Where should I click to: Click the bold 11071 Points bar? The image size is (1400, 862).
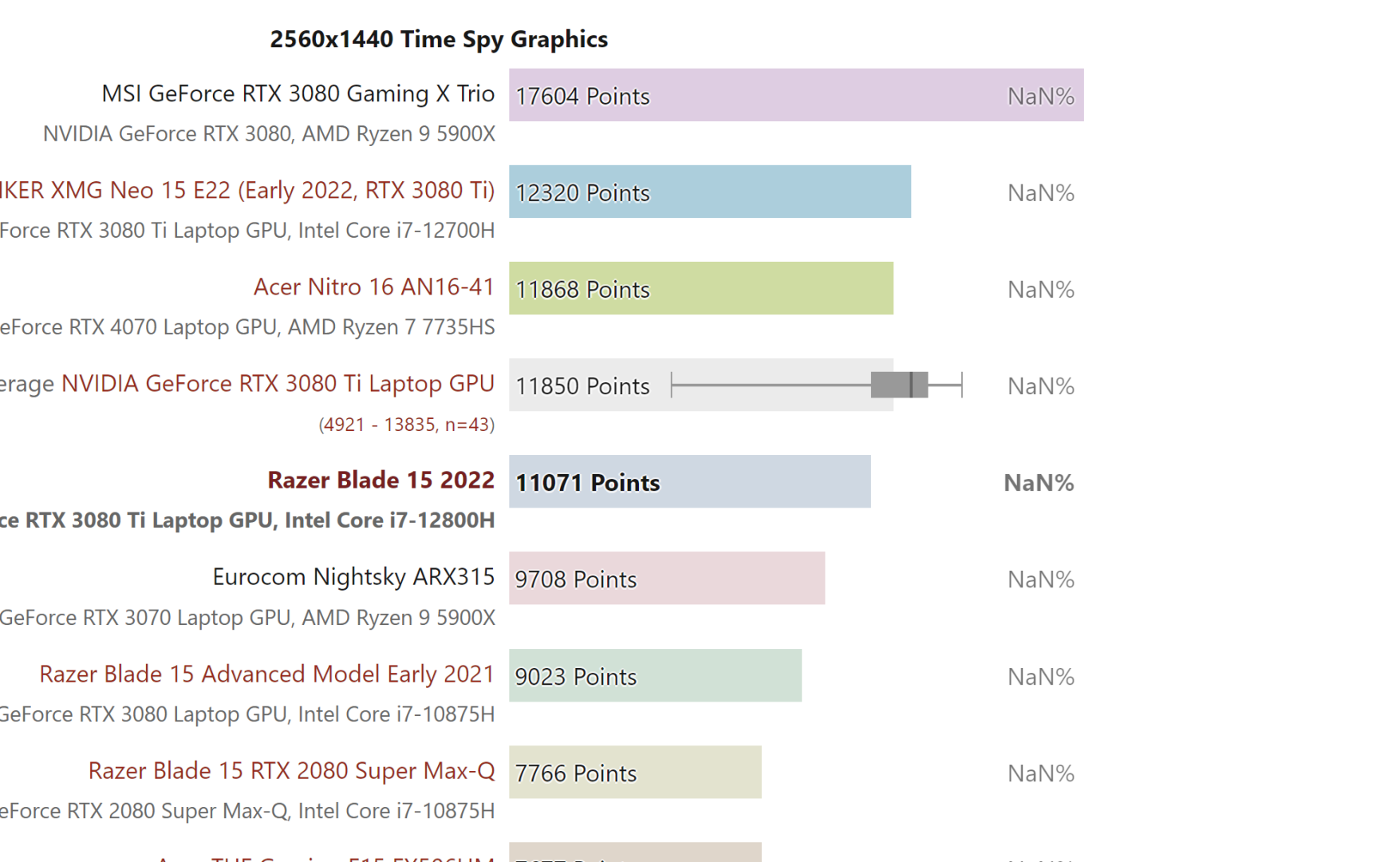coord(689,482)
